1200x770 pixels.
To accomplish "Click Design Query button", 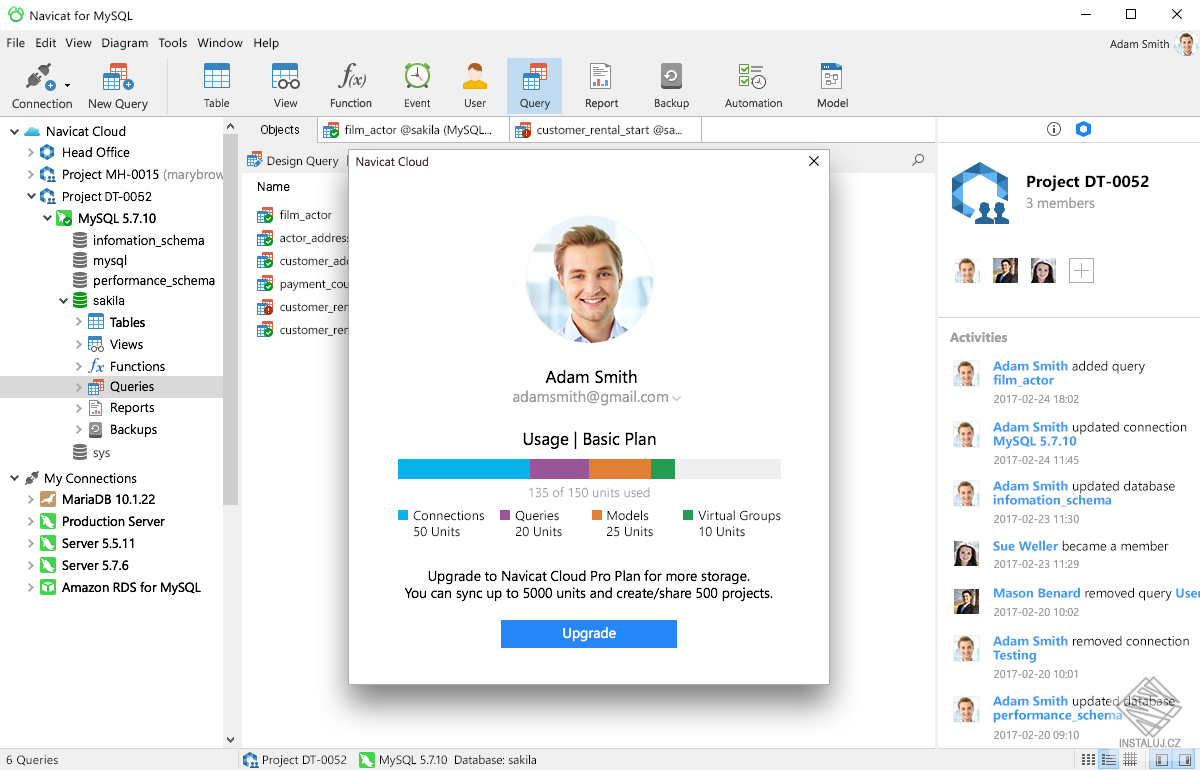I will (x=293, y=161).
